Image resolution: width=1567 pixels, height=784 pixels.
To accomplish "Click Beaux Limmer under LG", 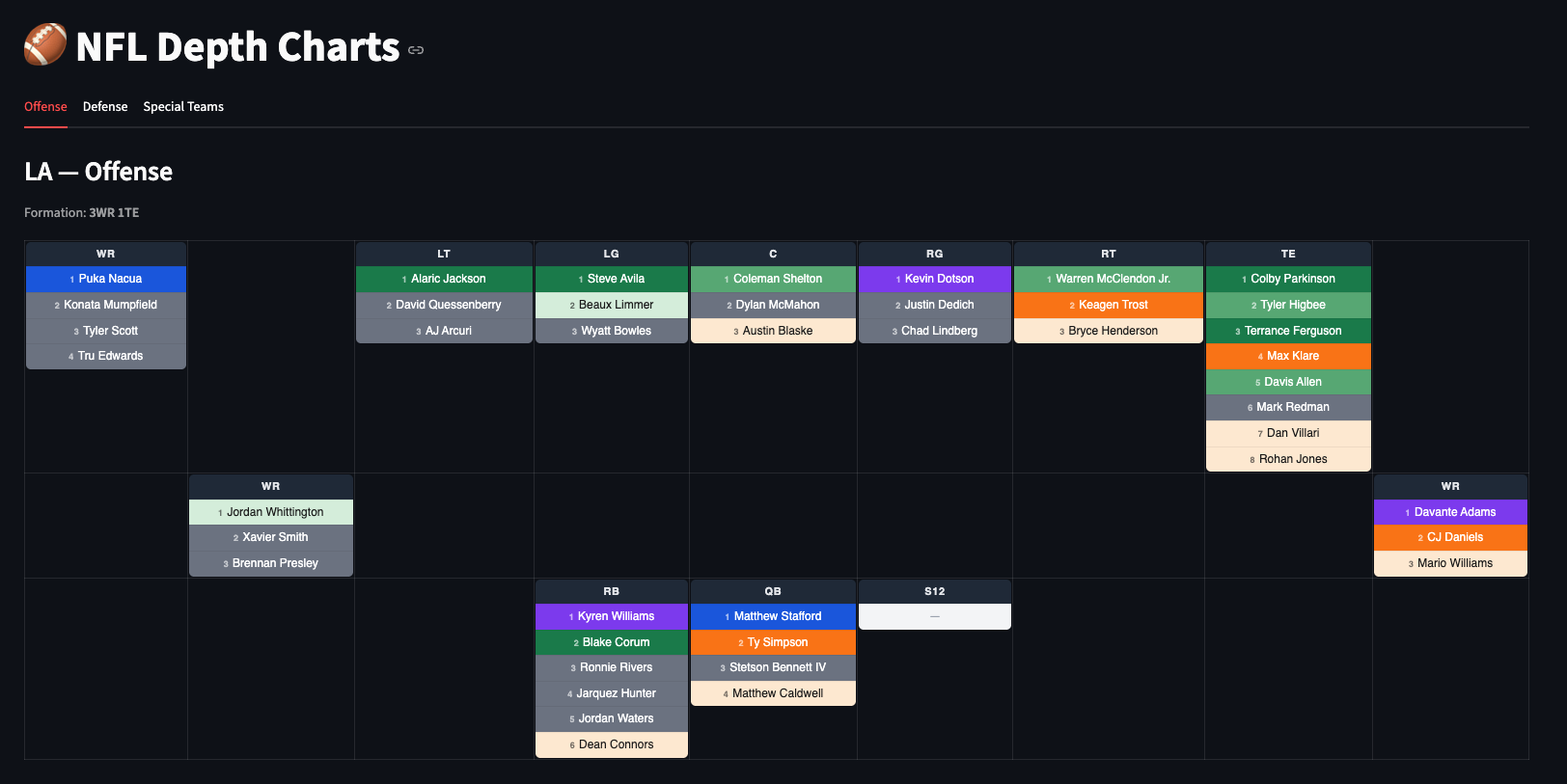I will point(612,305).
